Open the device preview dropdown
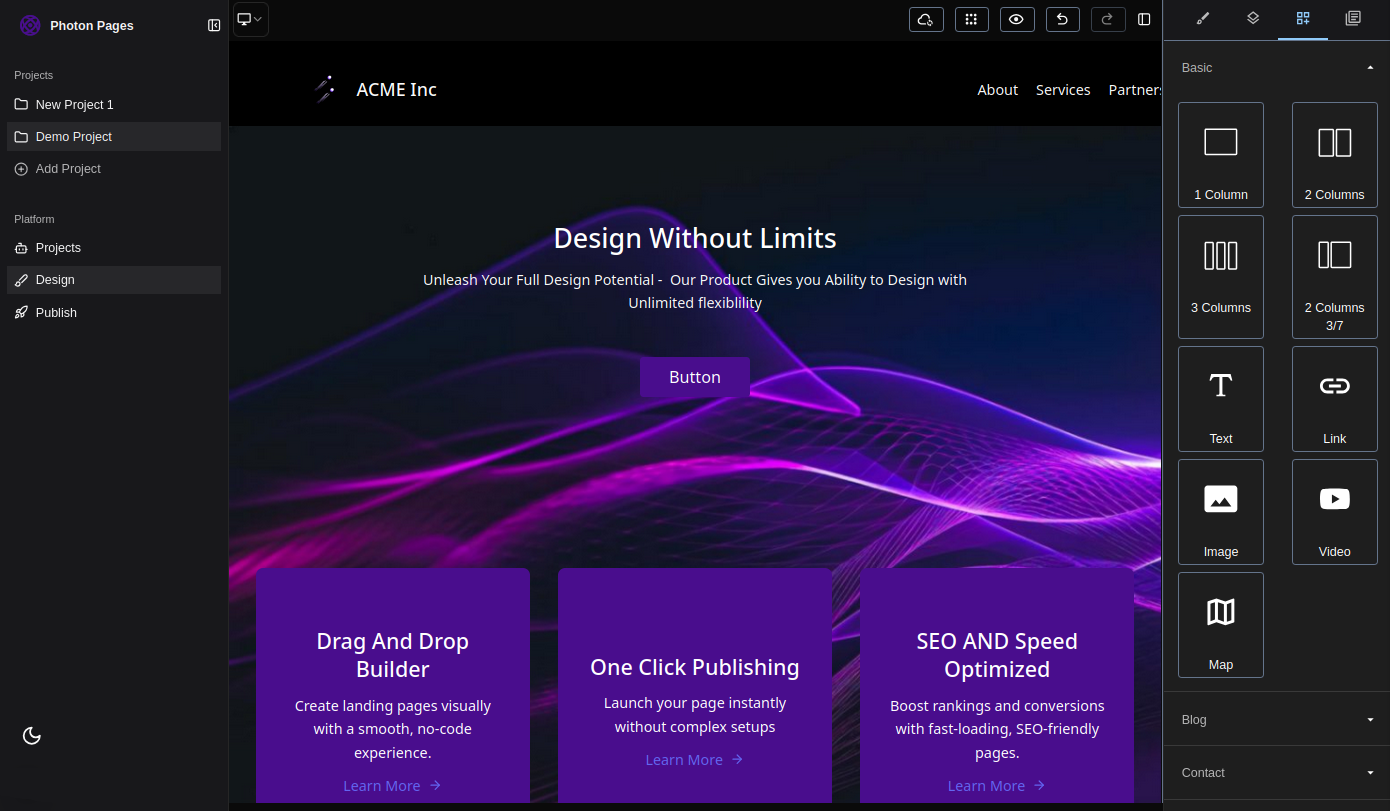 250,18
